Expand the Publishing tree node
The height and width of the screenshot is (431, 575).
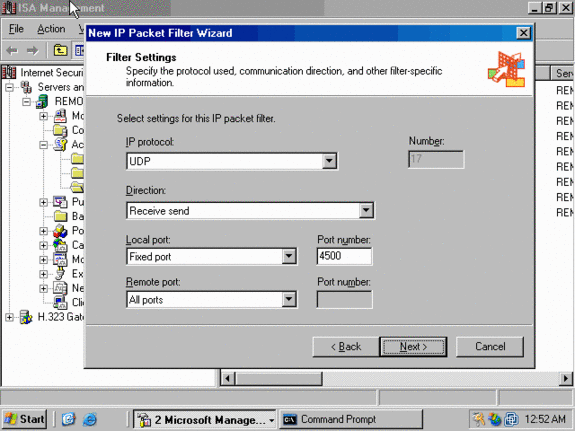pos(43,202)
